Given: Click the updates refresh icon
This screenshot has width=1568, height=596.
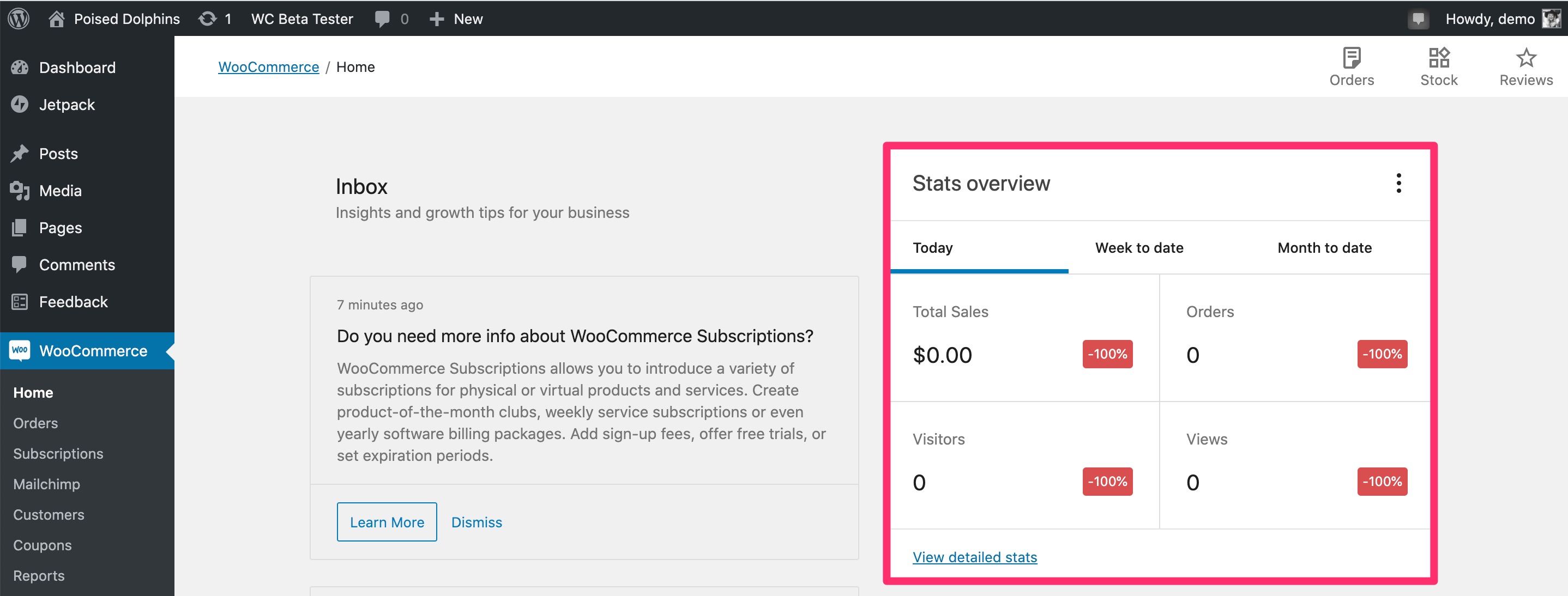Looking at the screenshot, I should 208,19.
